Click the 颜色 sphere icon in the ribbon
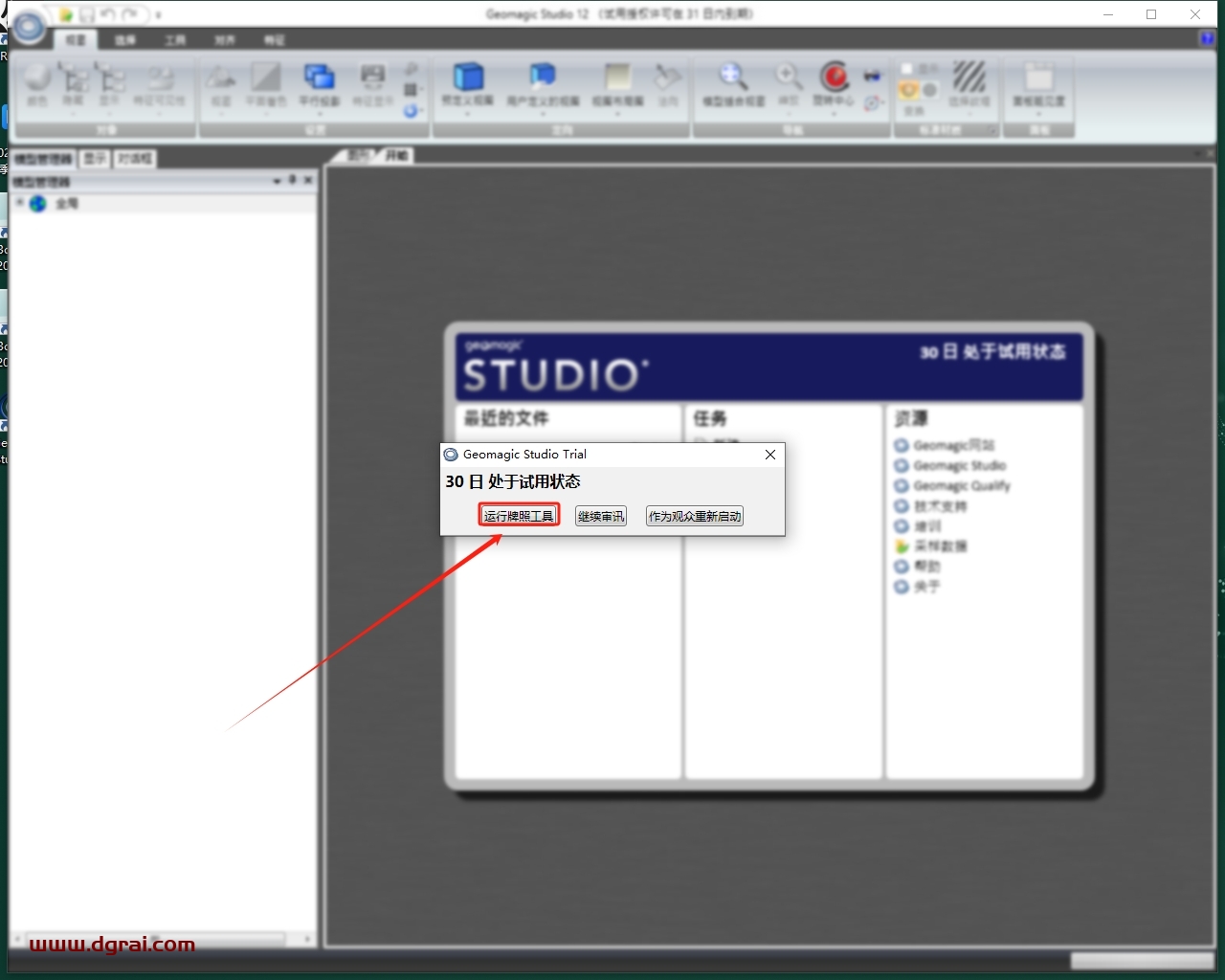This screenshot has width=1225, height=980. click(37, 77)
